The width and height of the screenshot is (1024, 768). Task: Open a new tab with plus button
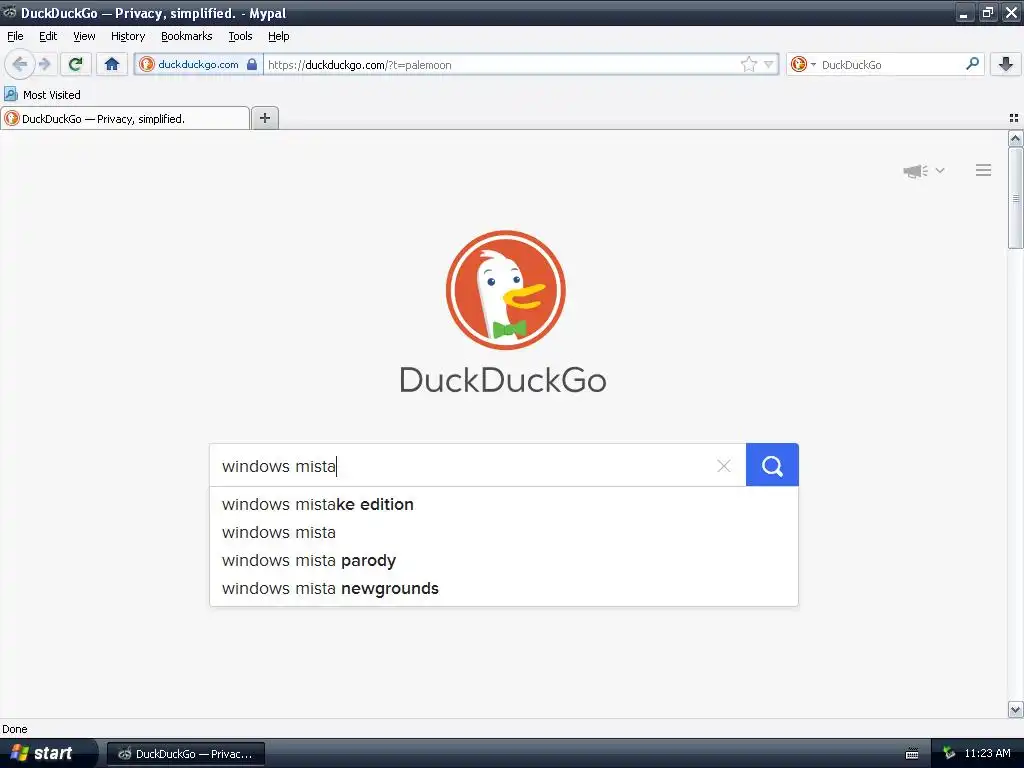click(264, 118)
